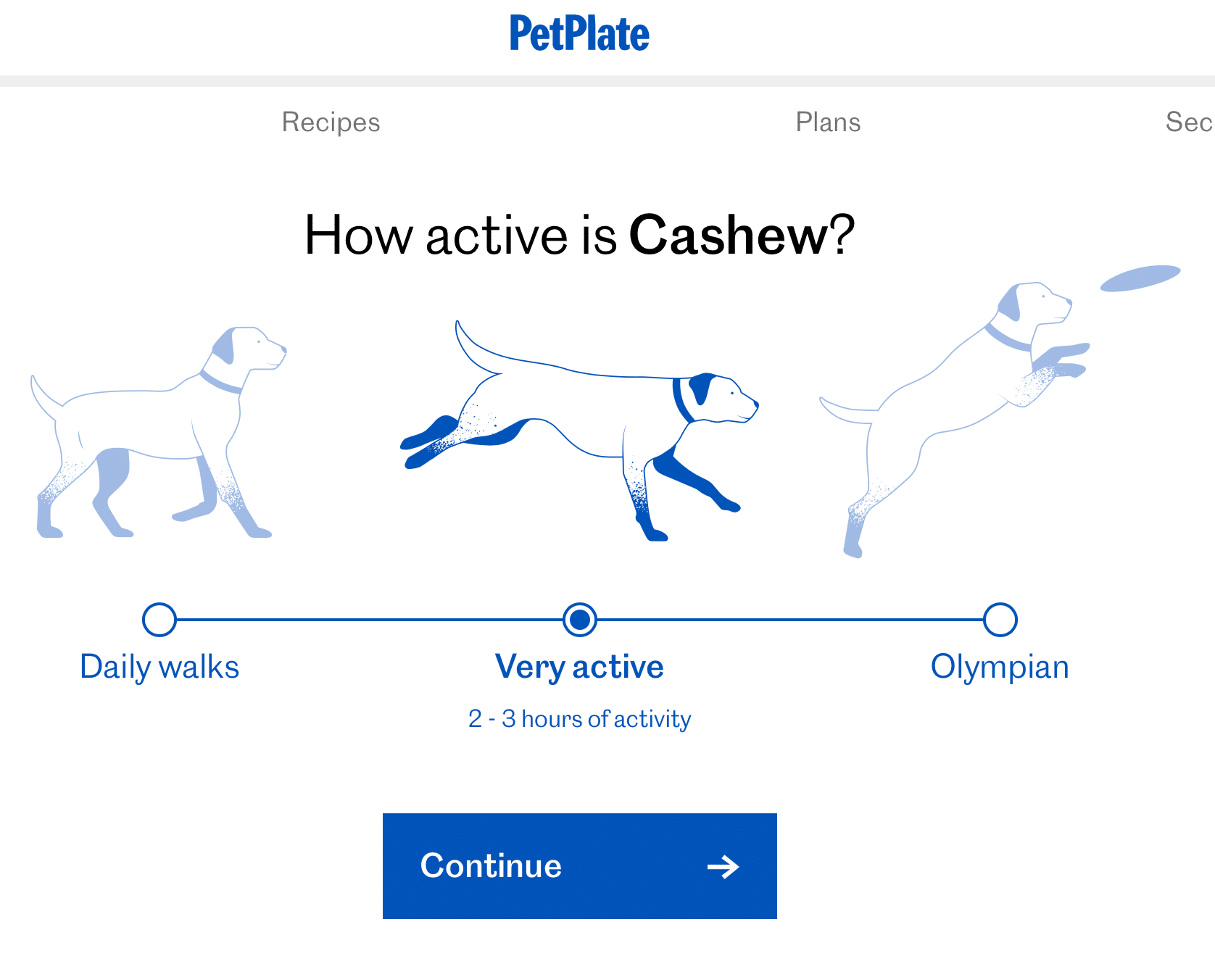Click the Daily walks label
This screenshot has width=1215, height=980.
click(x=159, y=666)
